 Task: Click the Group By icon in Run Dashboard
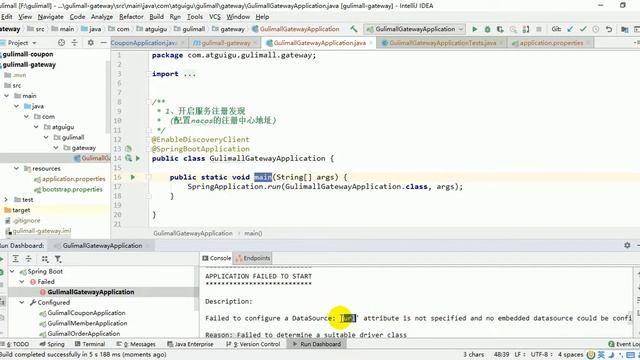tap(45, 259)
